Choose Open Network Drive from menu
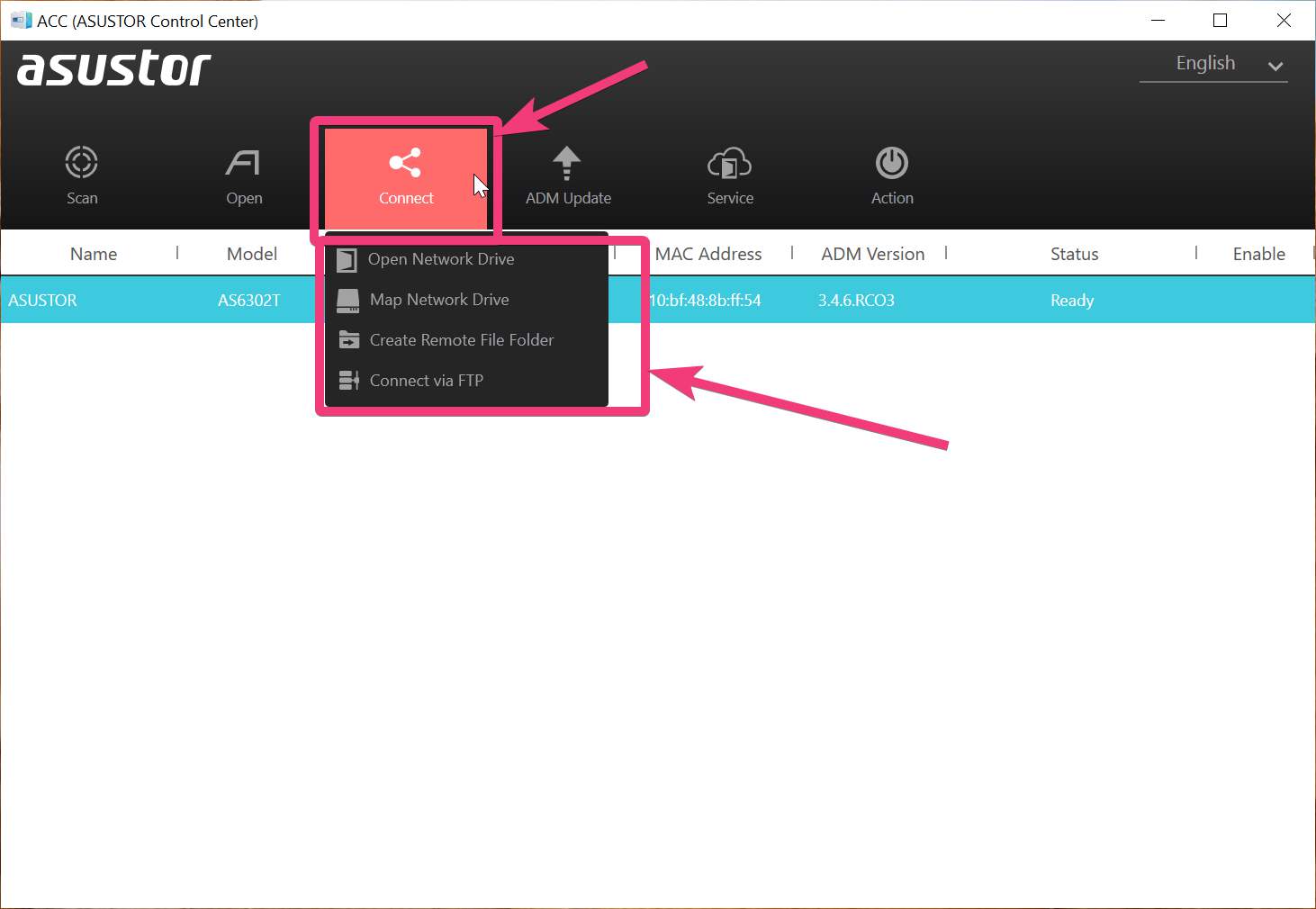 [x=466, y=259]
